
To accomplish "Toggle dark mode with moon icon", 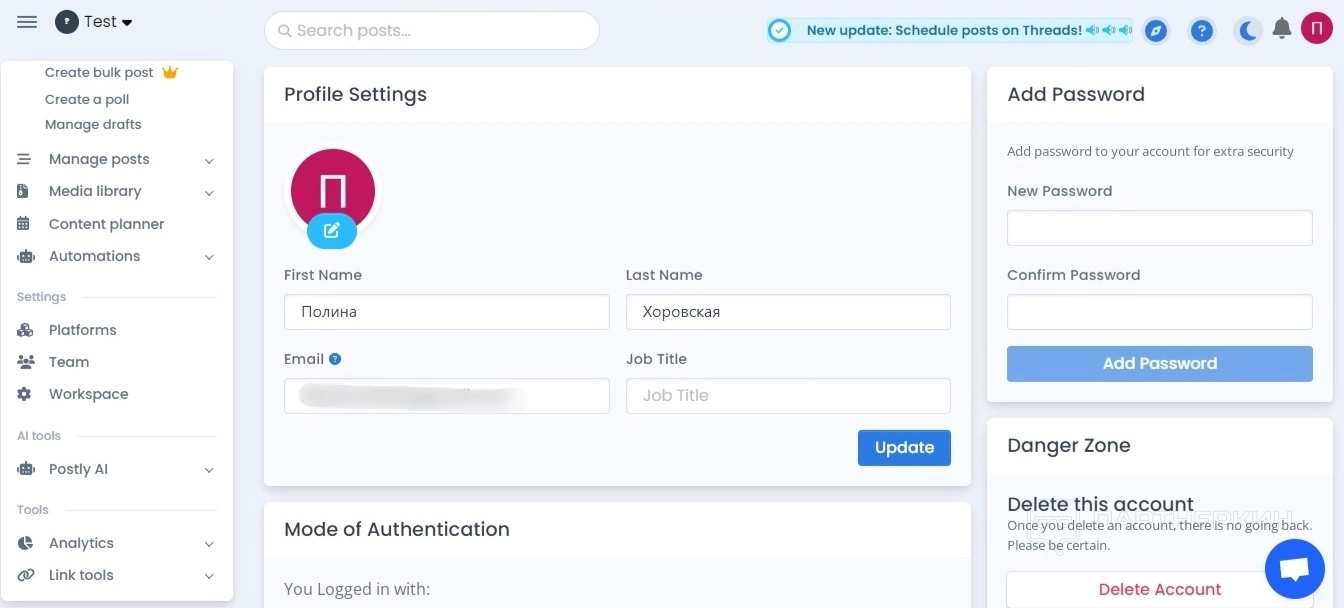I will coord(1248,31).
